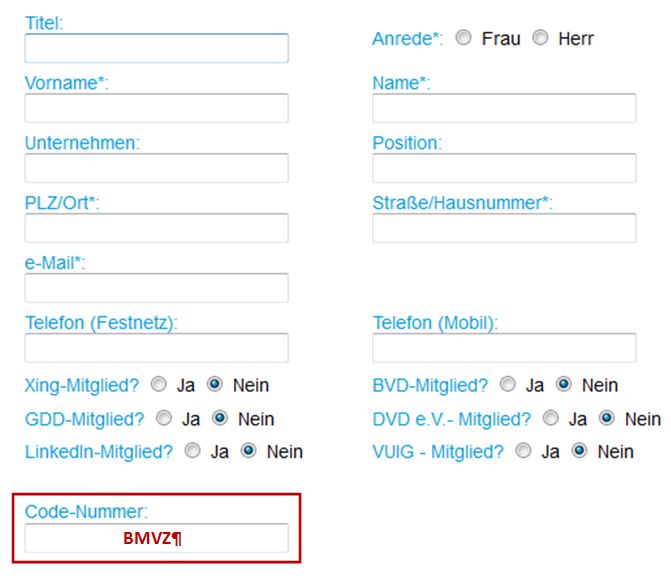671x578 pixels.
Task: Choose Ja for Xing-Mitglied
Action: pyautogui.click(x=159, y=384)
